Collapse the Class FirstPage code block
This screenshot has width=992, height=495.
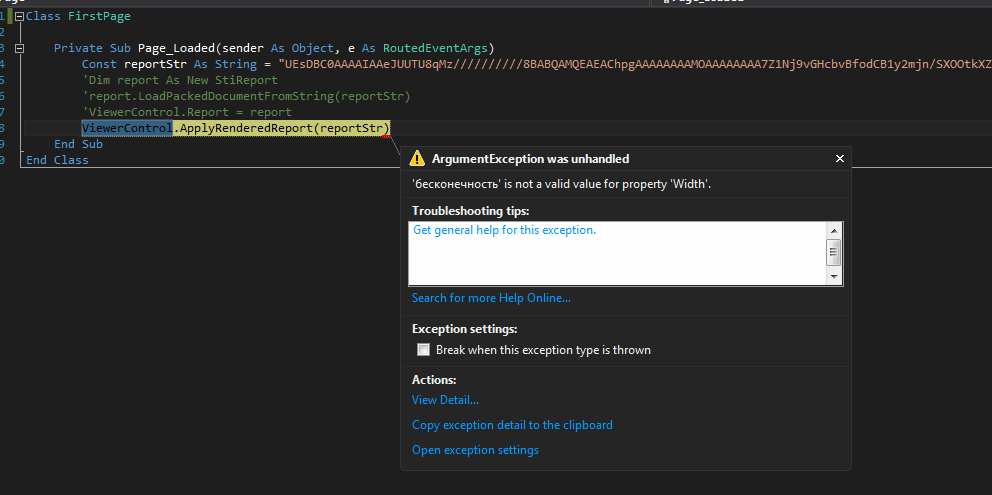19,16
